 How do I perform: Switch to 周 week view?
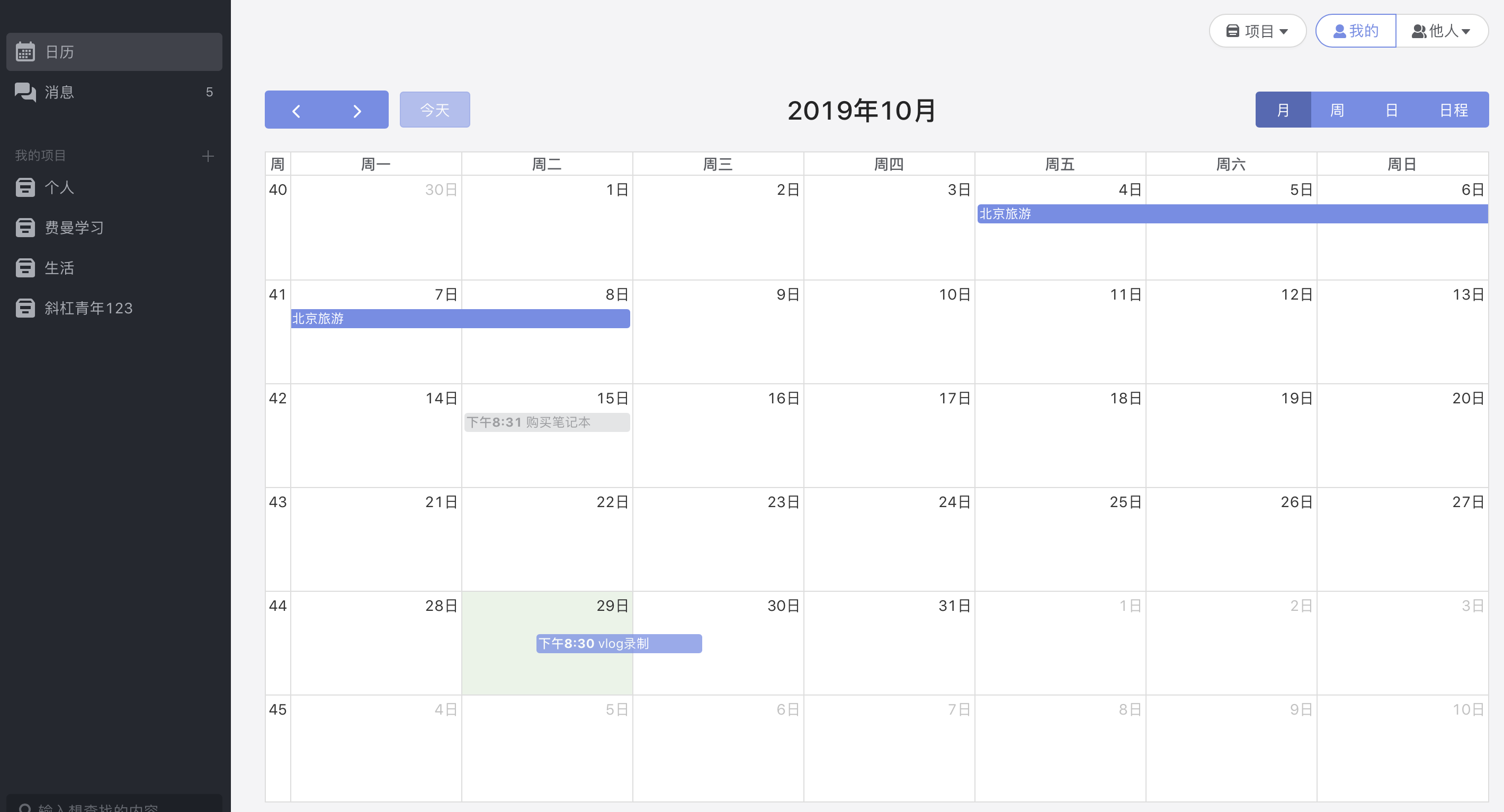point(1337,110)
